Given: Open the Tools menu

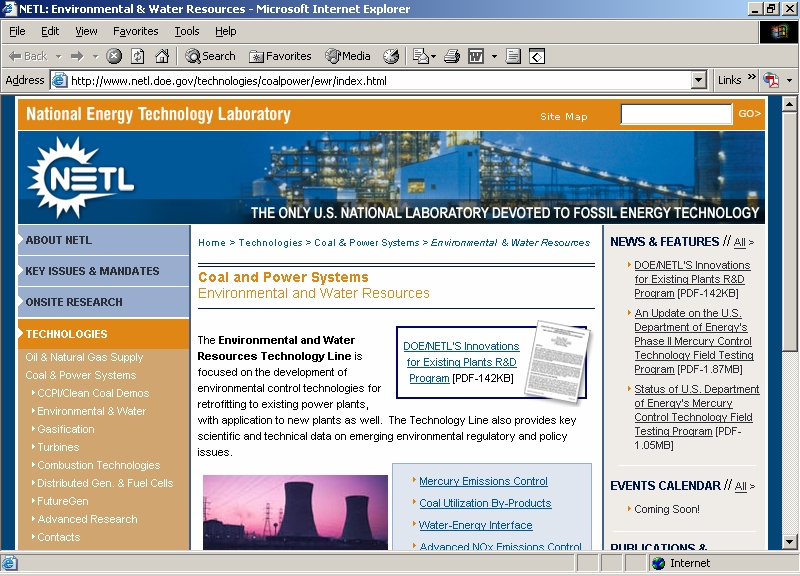Looking at the screenshot, I should coord(187,32).
